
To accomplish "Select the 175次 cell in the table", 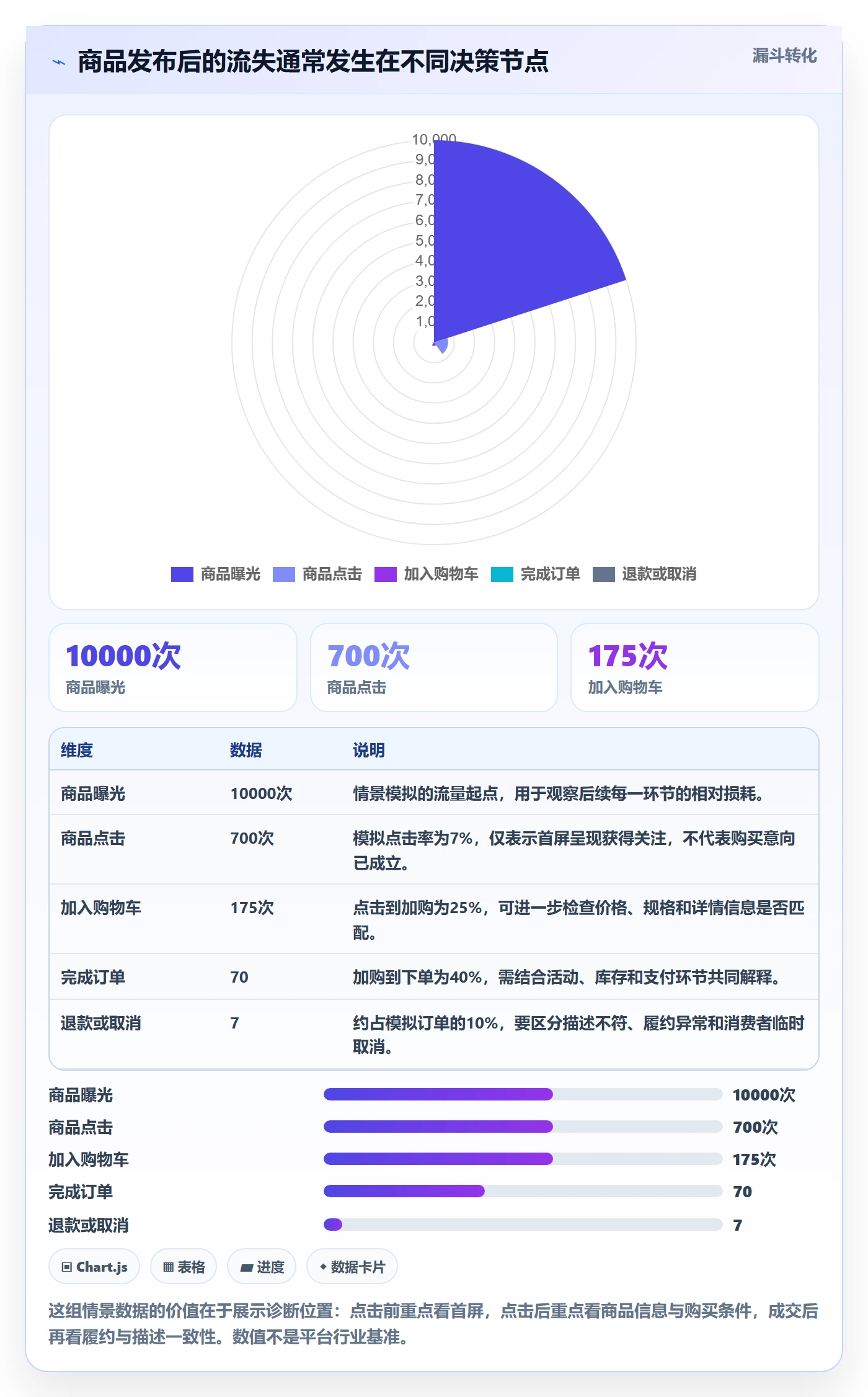I will (252, 908).
